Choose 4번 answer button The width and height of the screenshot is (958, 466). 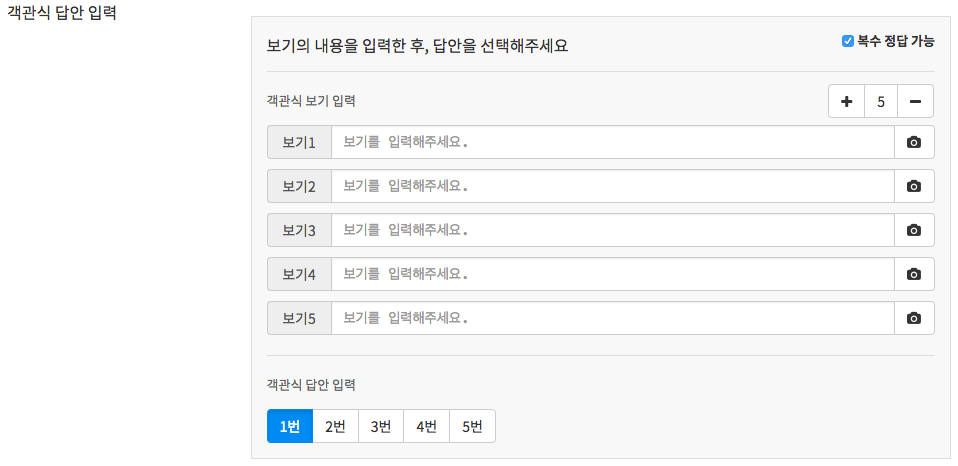tap(426, 426)
